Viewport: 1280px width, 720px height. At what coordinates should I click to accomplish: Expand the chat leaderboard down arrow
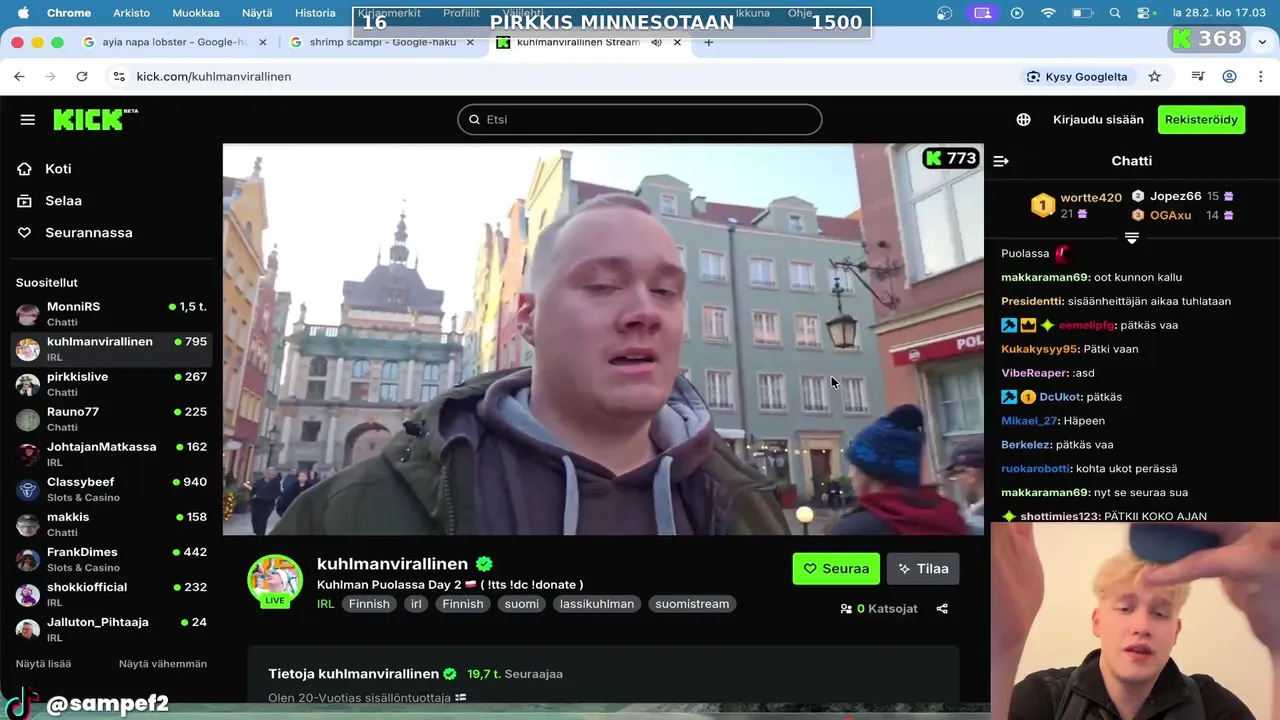[1132, 238]
